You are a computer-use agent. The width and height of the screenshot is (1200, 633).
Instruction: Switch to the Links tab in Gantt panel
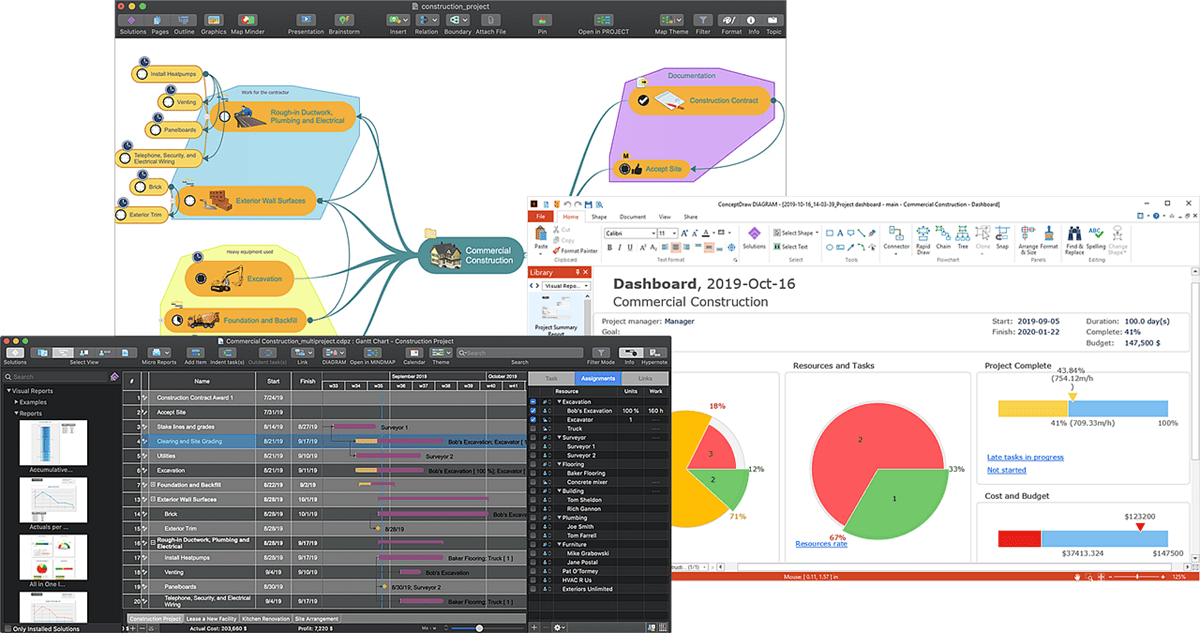(645, 378)
